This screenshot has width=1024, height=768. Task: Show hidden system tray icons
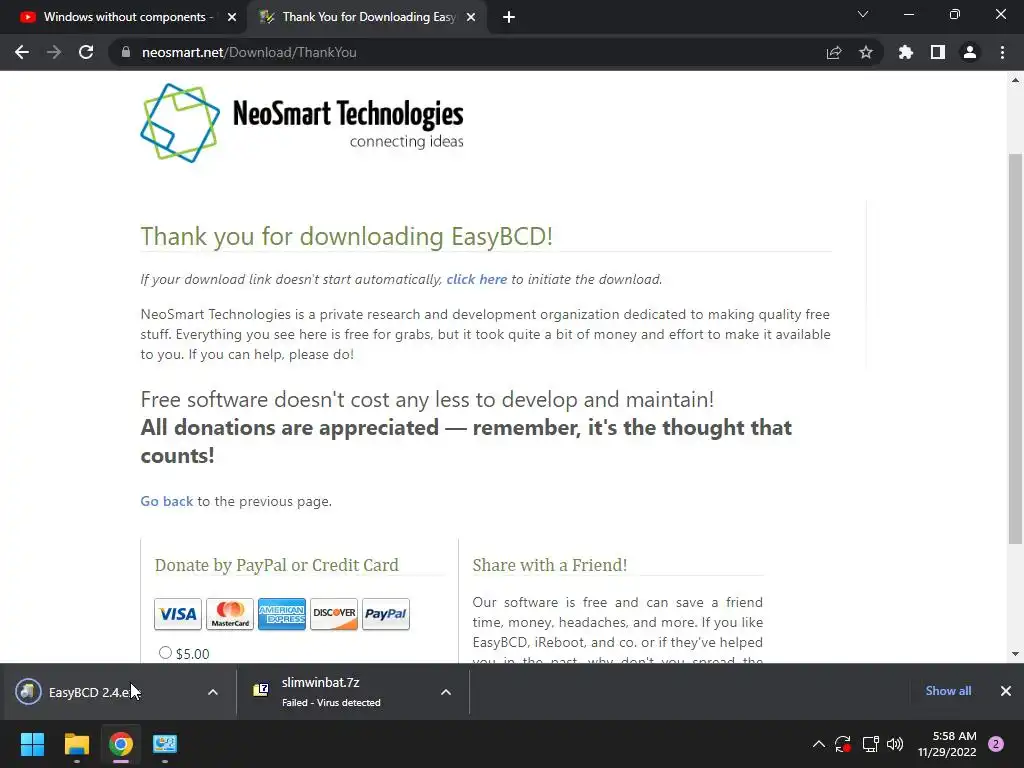[818, 744]
